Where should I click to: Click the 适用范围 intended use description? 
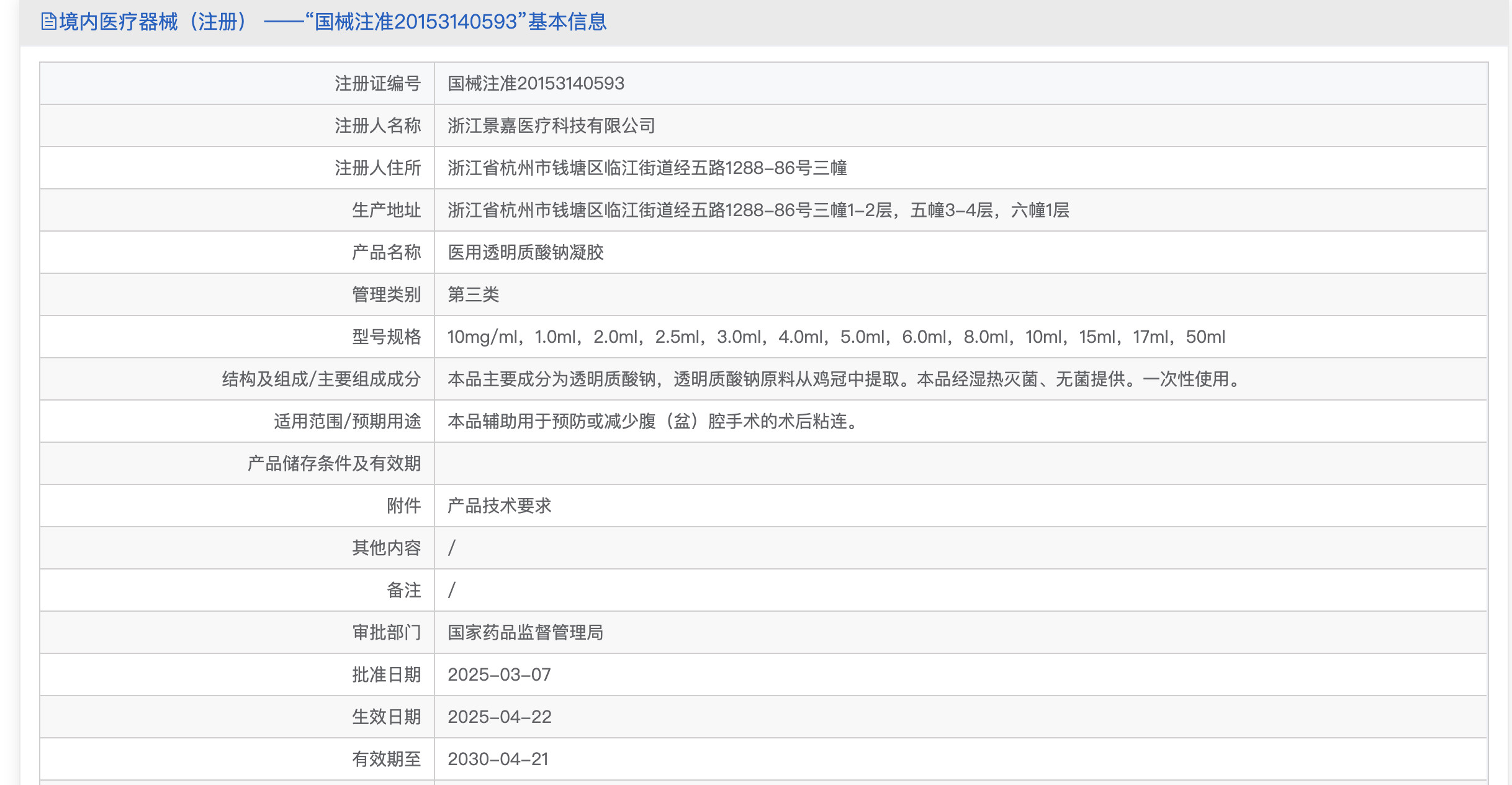tap(654, 422)
